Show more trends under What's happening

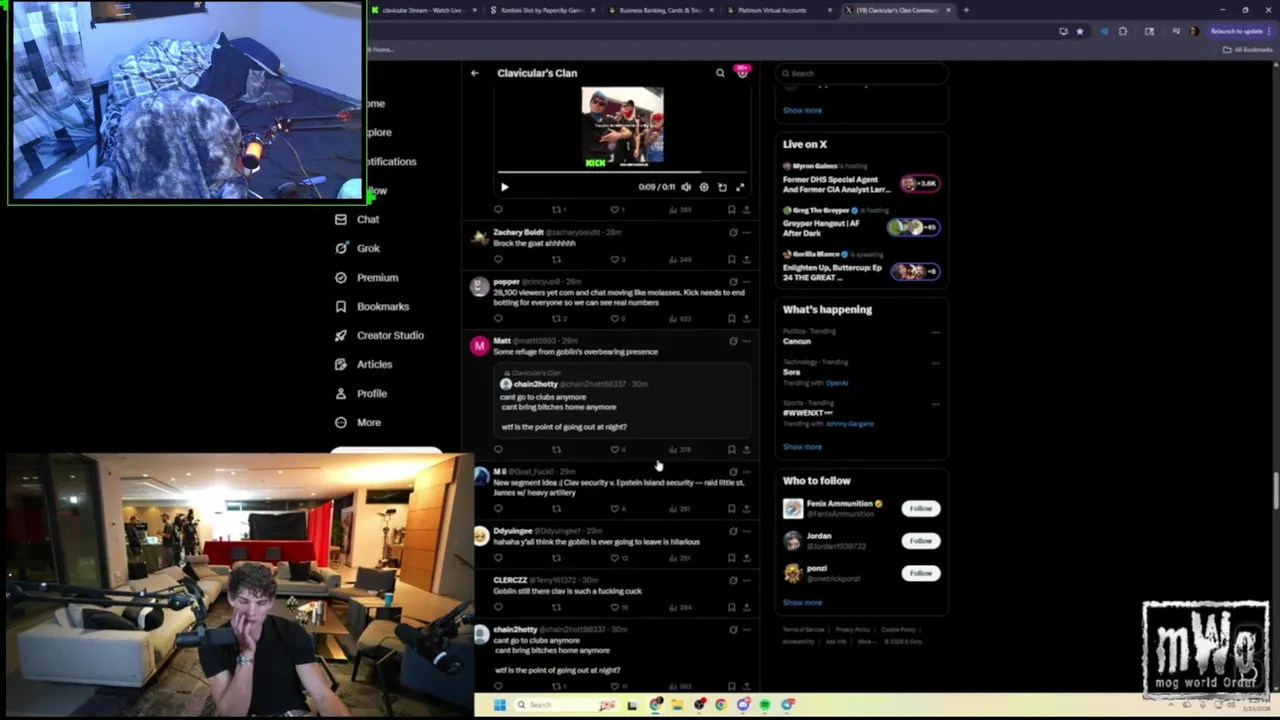click(802, 447)
